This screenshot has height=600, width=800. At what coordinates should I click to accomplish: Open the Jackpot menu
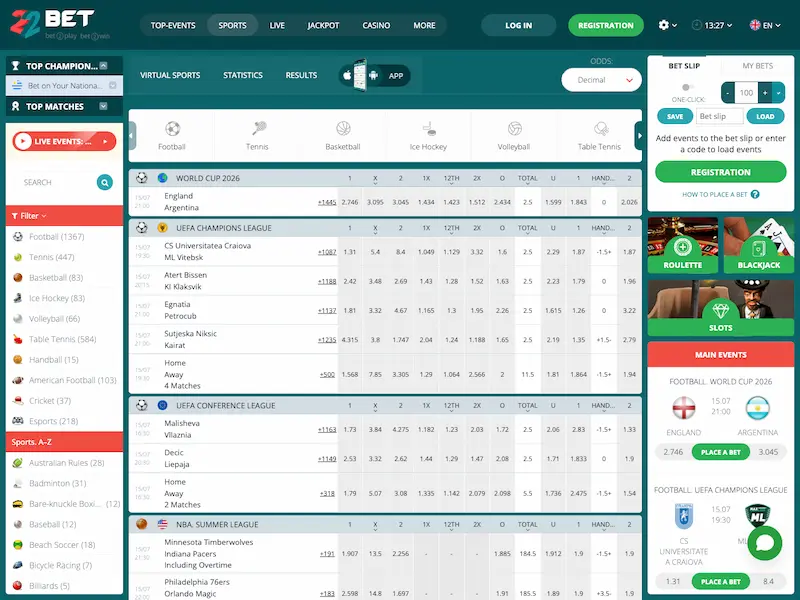(323, 25)
